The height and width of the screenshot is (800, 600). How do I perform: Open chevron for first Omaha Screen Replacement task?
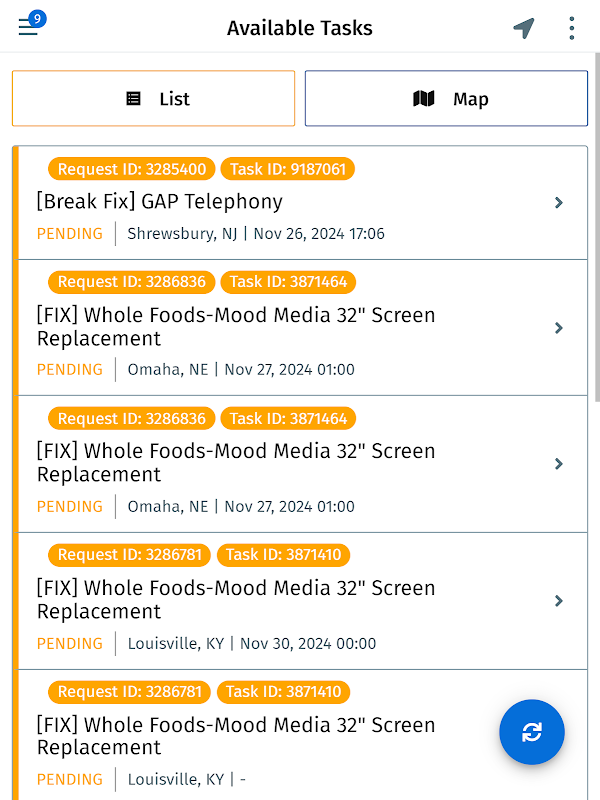pyautogui.click(x=559, y=328)
